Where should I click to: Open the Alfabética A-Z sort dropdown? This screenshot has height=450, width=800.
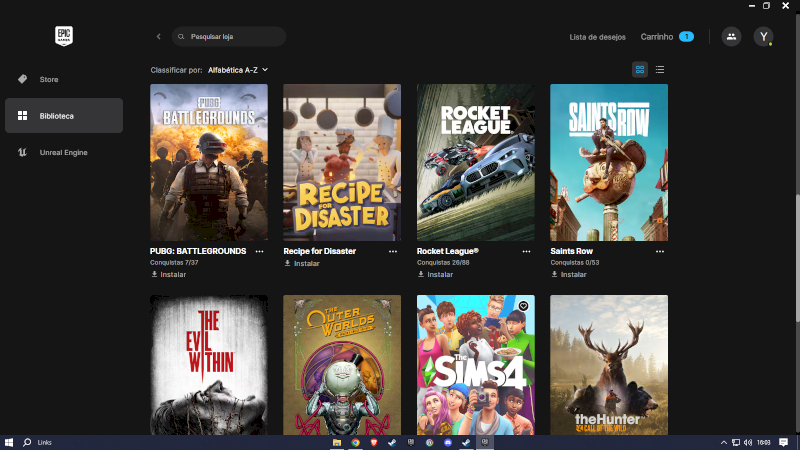238,70
